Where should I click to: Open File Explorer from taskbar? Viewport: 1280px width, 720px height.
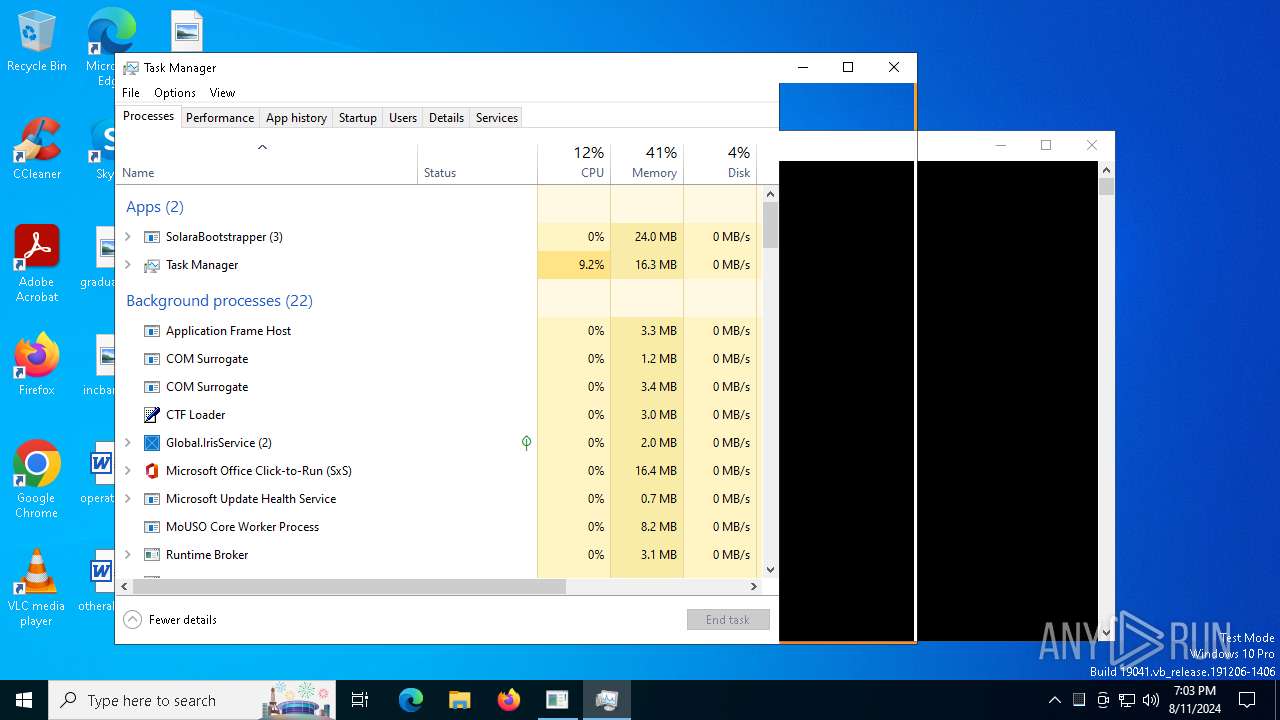(459, 700)
